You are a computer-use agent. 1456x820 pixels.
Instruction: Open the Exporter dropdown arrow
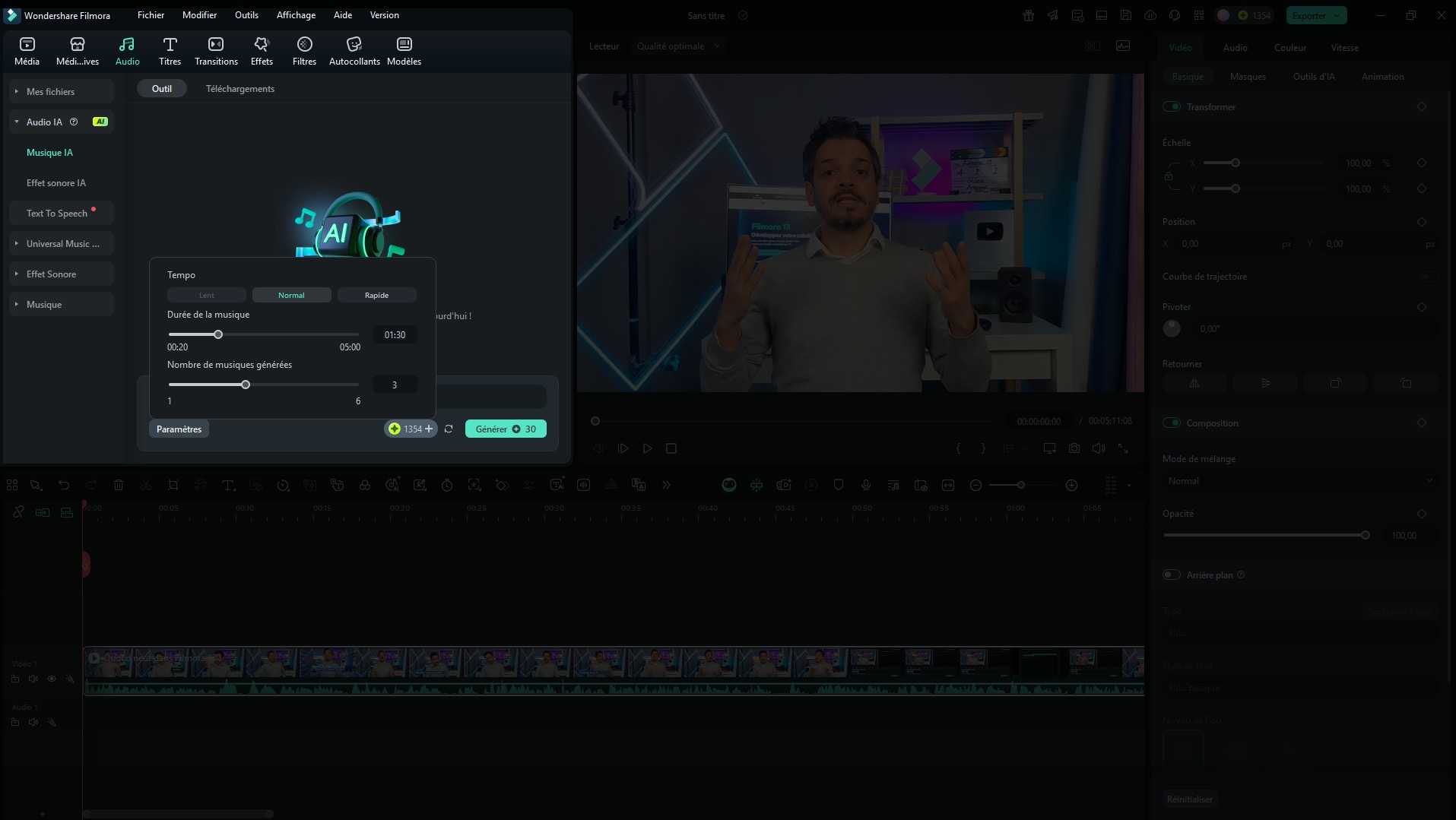(1337, 15)
